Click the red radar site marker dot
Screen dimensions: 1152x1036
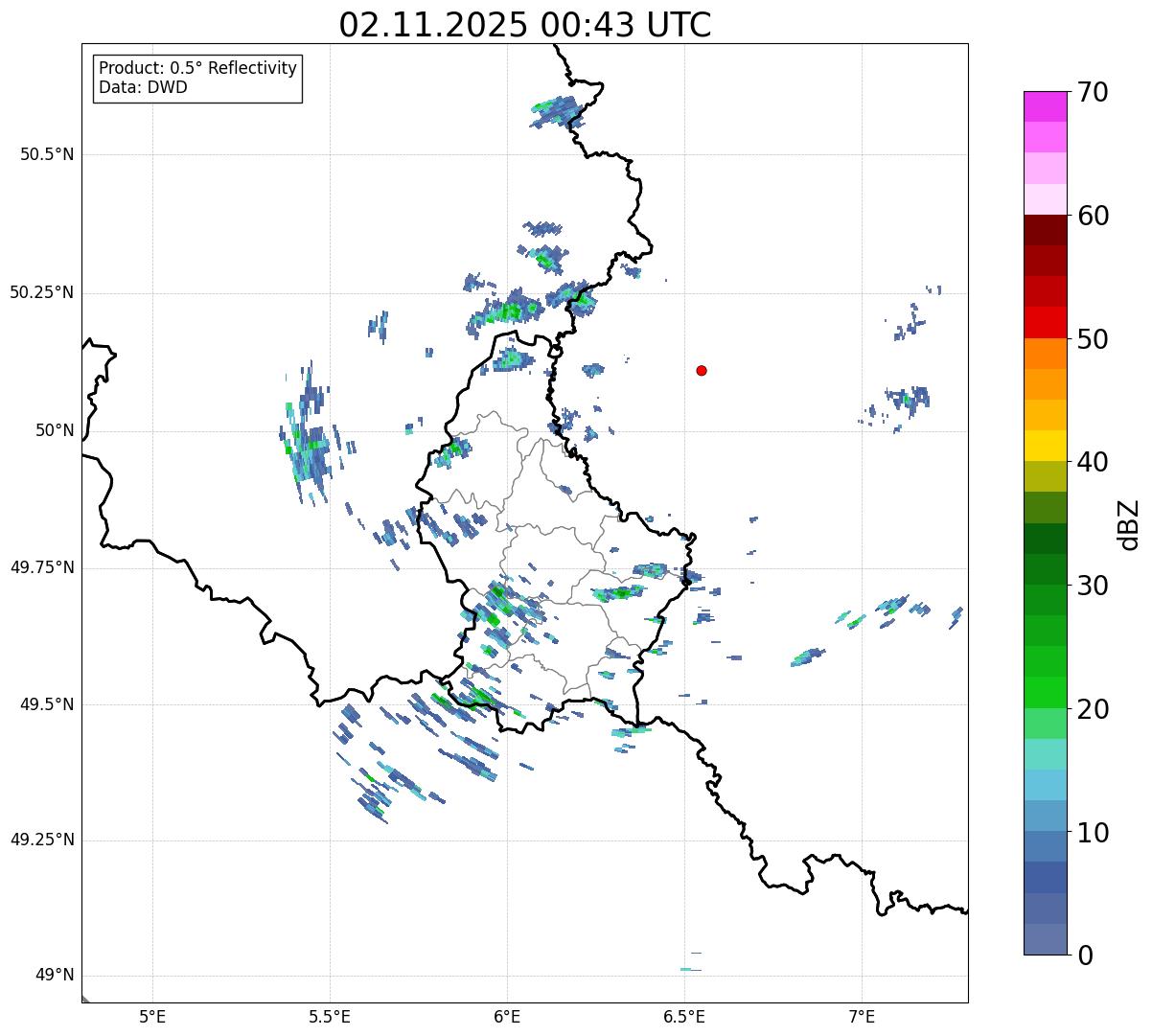coord(702,370)
